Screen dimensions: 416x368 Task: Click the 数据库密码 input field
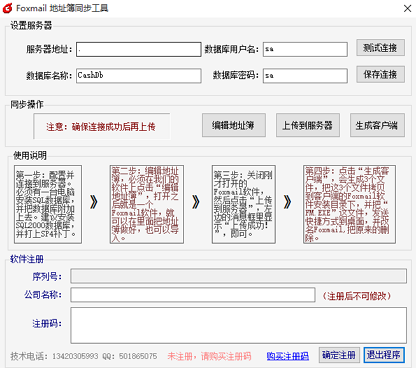pyautogui.click(x=305, y=76)
